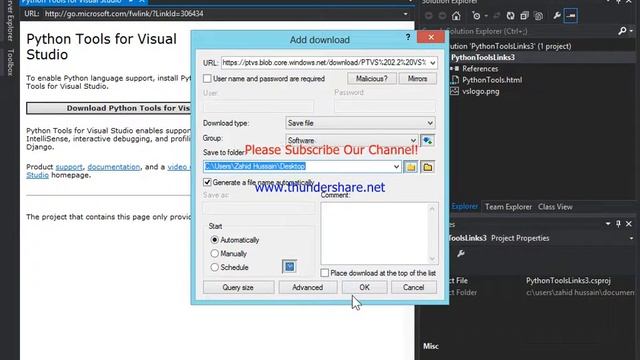Click the search magnifier in Solution Explorer
Viewport: 640px width, 360px height.
pyautogui.click(x=622, y=31)
